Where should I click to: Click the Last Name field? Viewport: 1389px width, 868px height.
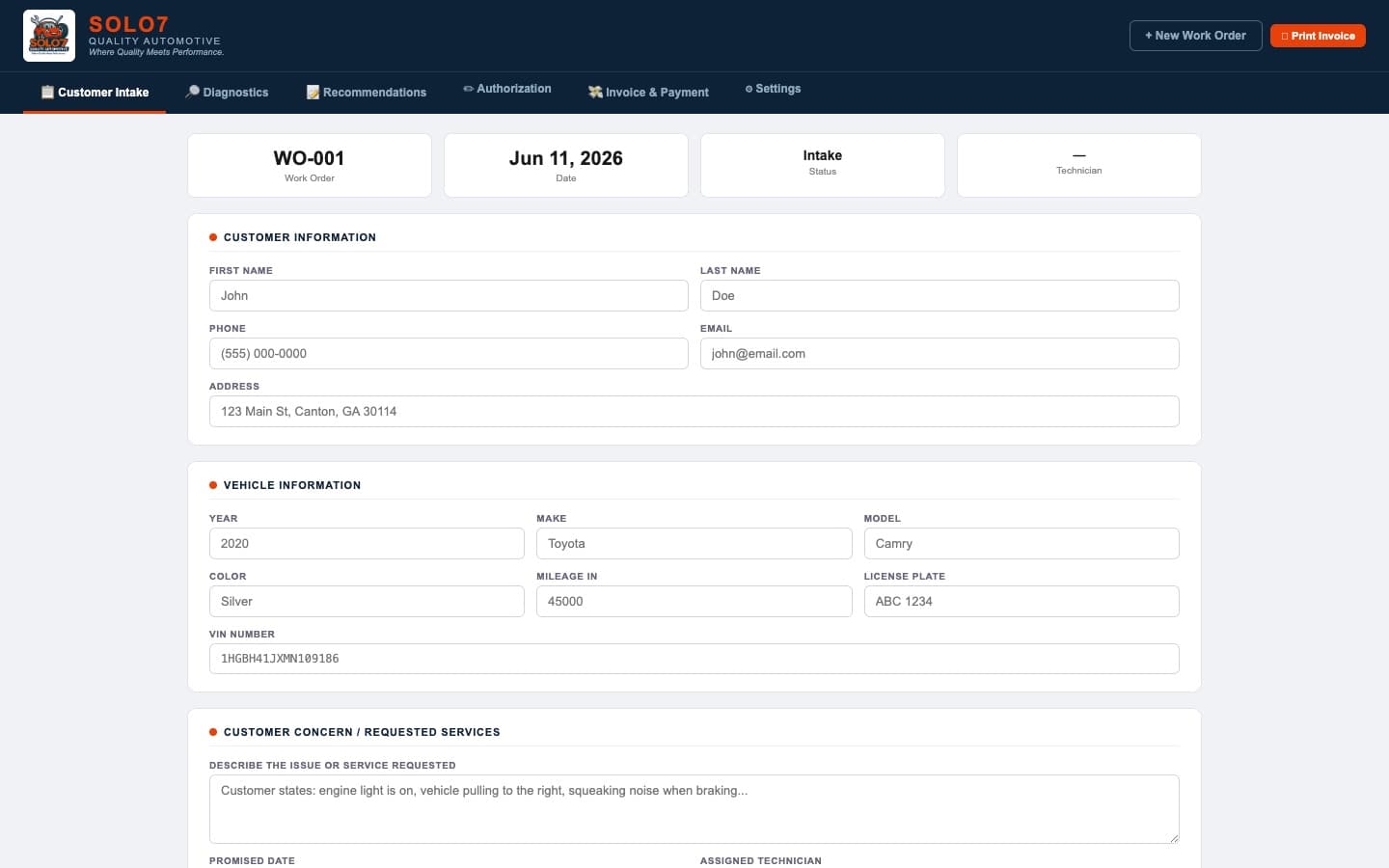(940, 295)
